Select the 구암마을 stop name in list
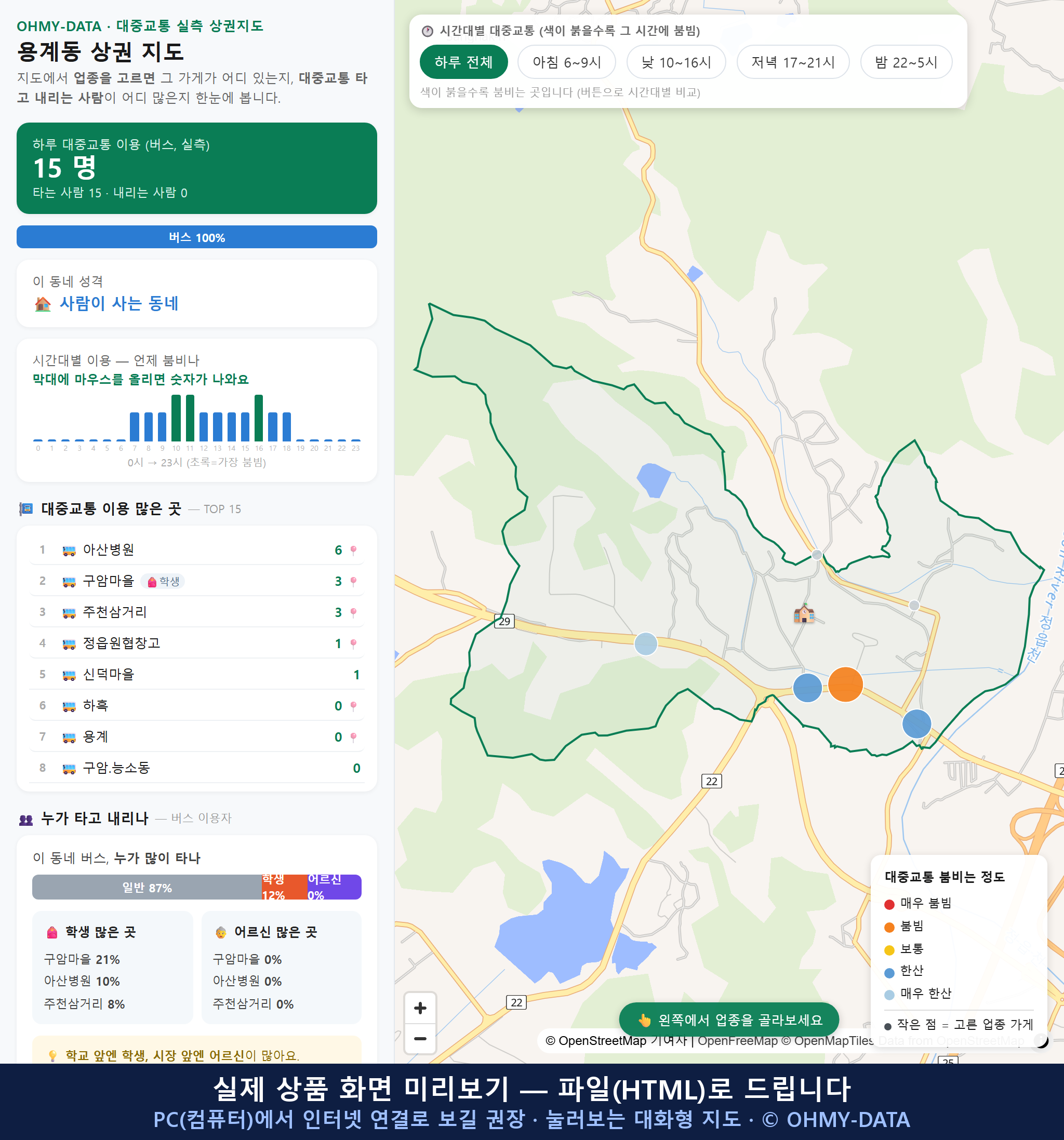The image size is (1064, 1140). pyautogui.click(x=109, y=581)
